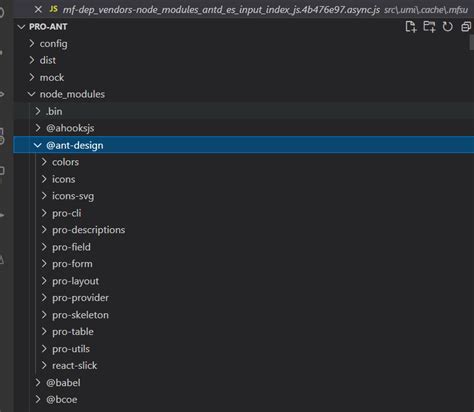Image resolution: width=474 pixels, height=412 pixels.
Task: Select the icons-svg folder name
Action: coord(73,196)
